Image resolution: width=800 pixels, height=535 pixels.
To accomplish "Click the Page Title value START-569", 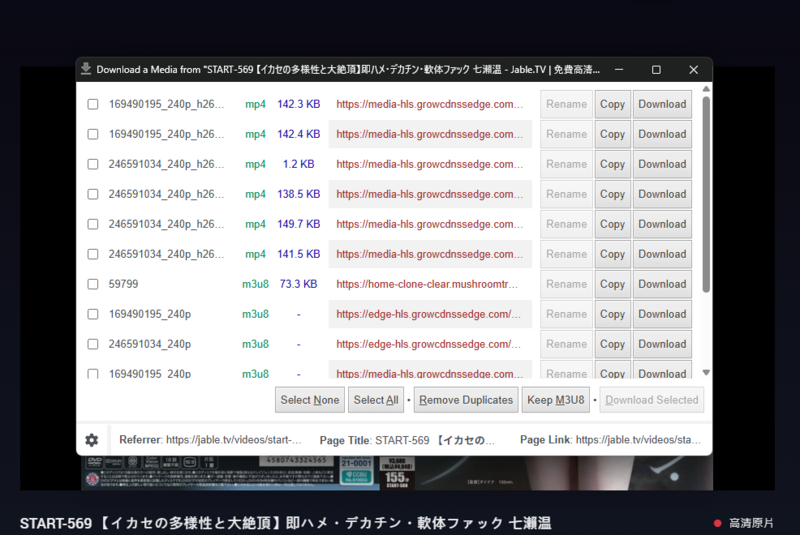I will coord(435,440).
